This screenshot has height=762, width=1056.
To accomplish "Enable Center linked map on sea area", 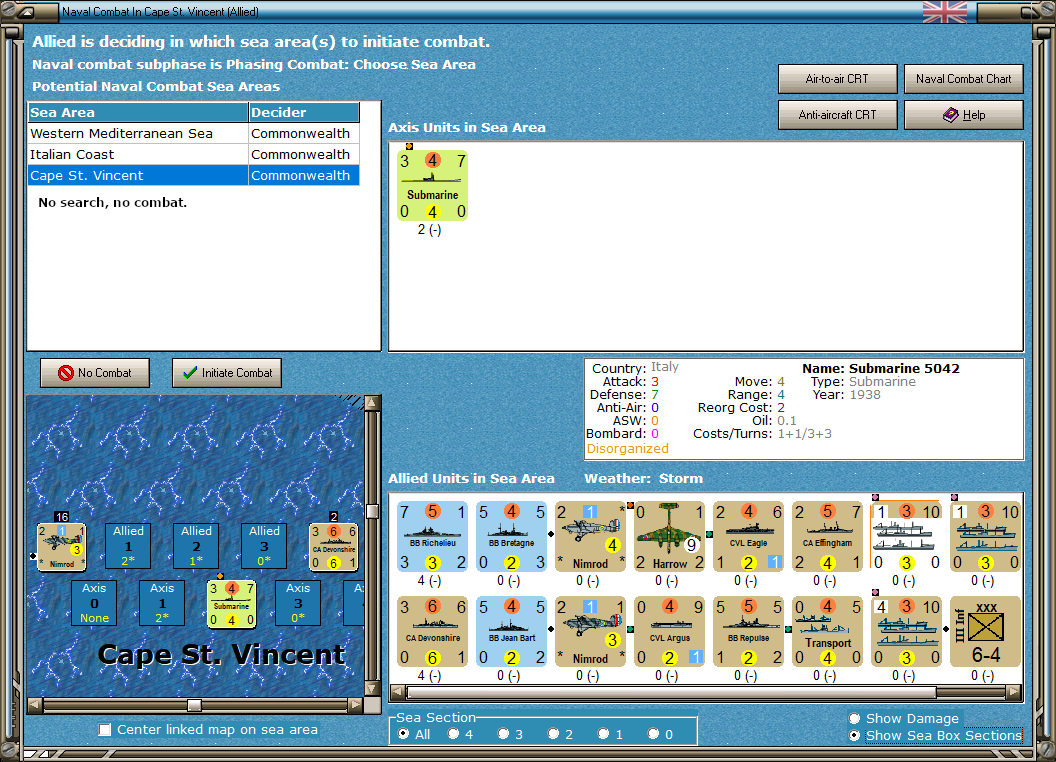I will [104, 730].
